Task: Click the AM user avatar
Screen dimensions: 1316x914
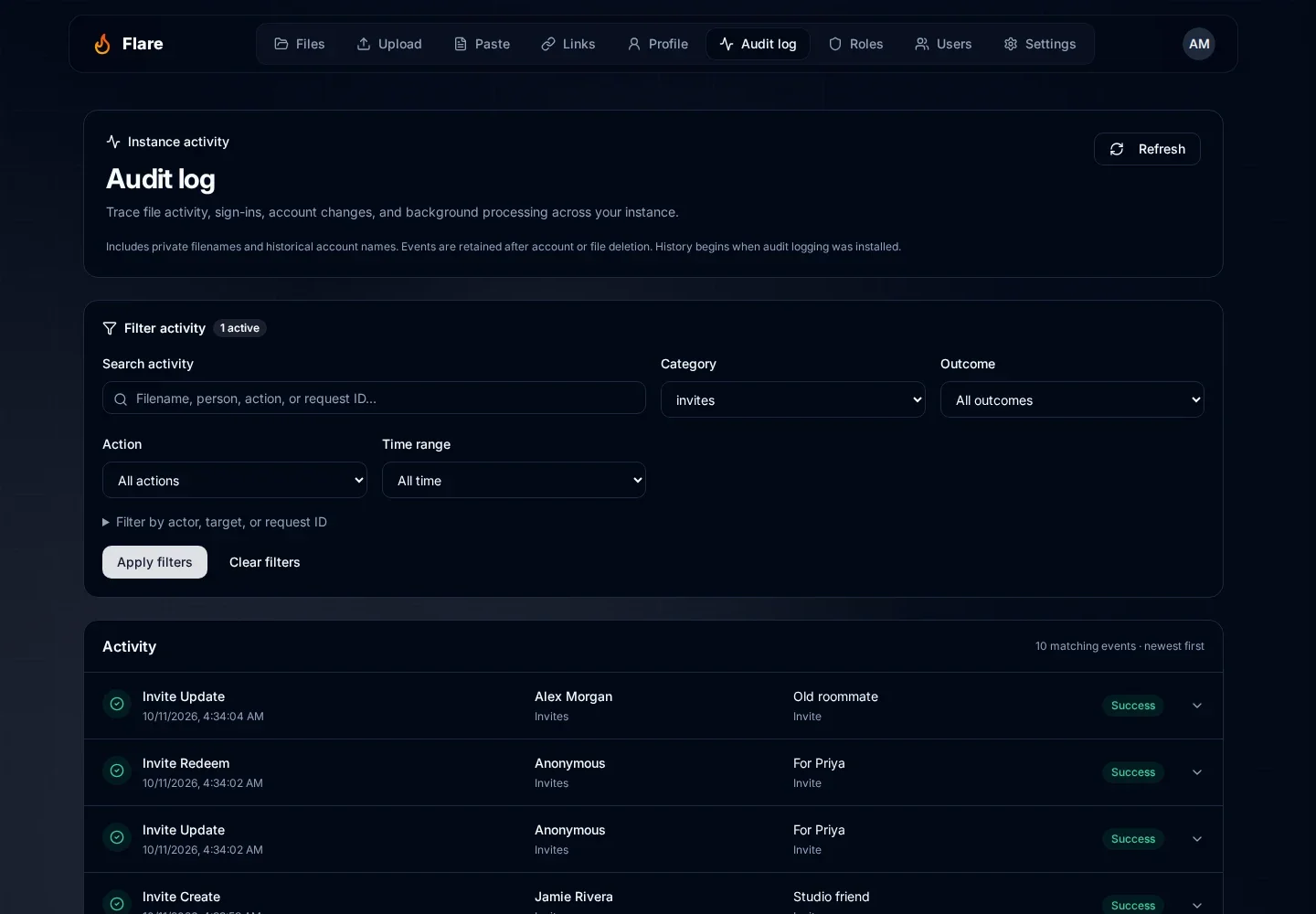Action: coord(1199,44)
